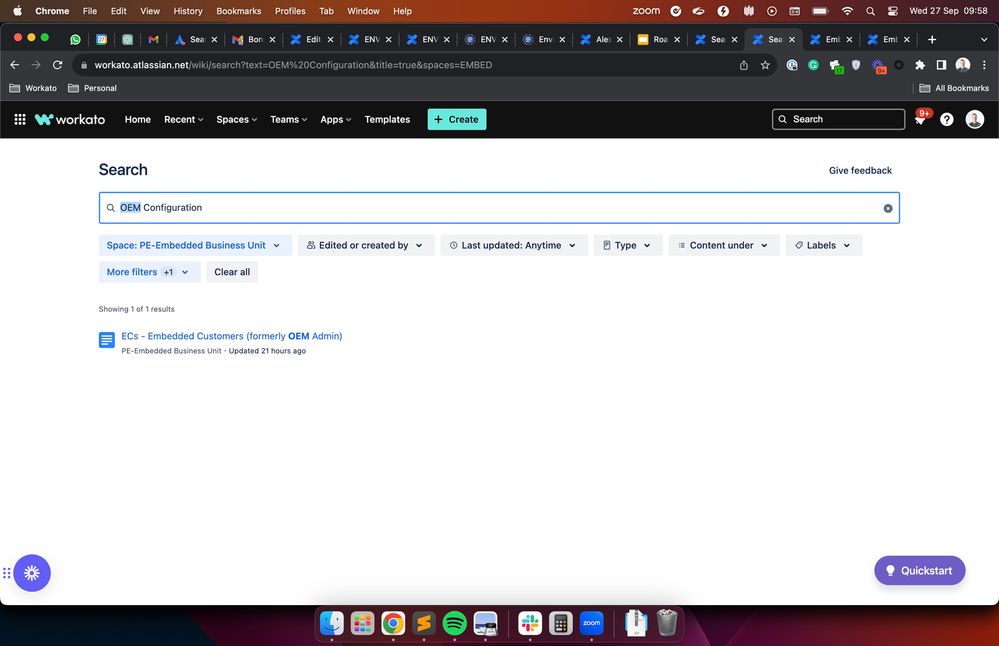Open the Type filter dropdown
The image size is (999, 646).
coord(628,245)
